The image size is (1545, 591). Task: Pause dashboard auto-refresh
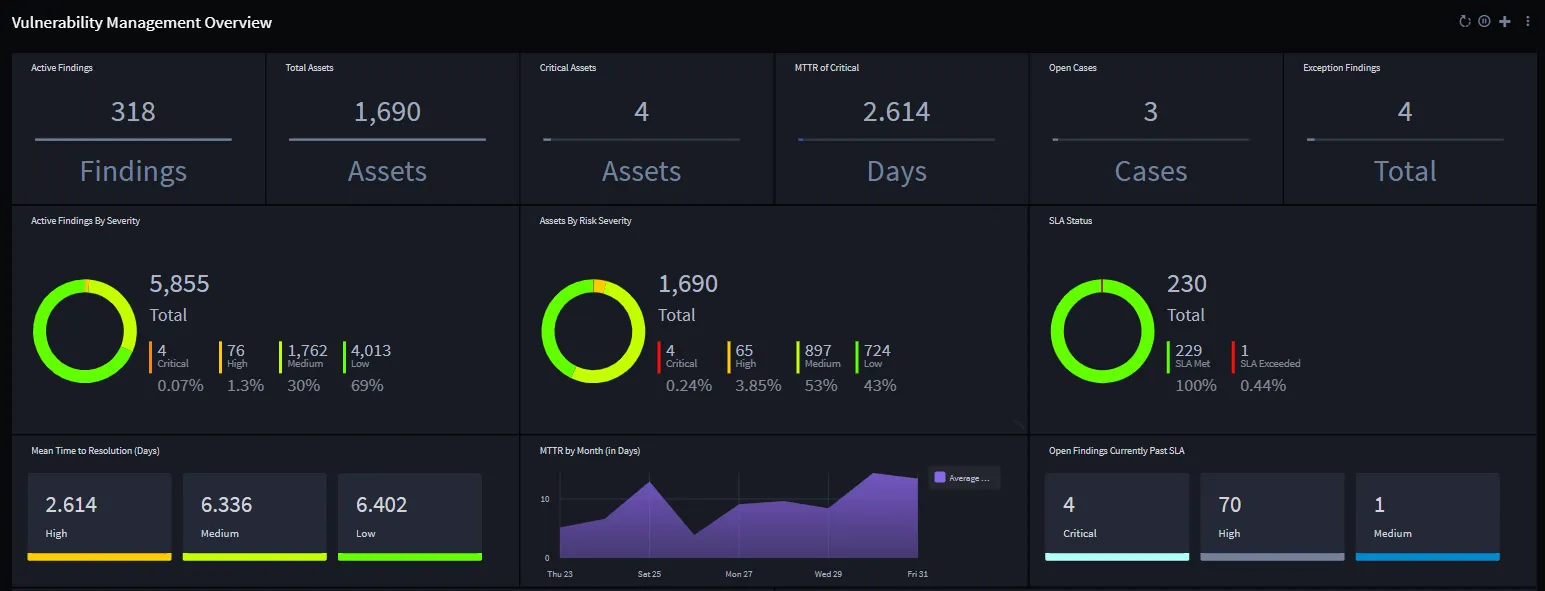[1485, 21]
